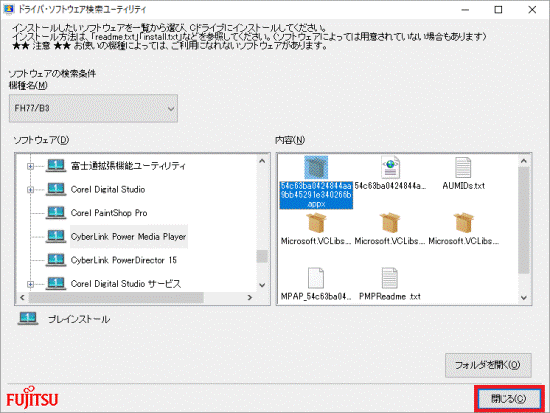Click the フォルダを開く(O) button
Screen dimensions: 550x413
click(x=488, y=365)
